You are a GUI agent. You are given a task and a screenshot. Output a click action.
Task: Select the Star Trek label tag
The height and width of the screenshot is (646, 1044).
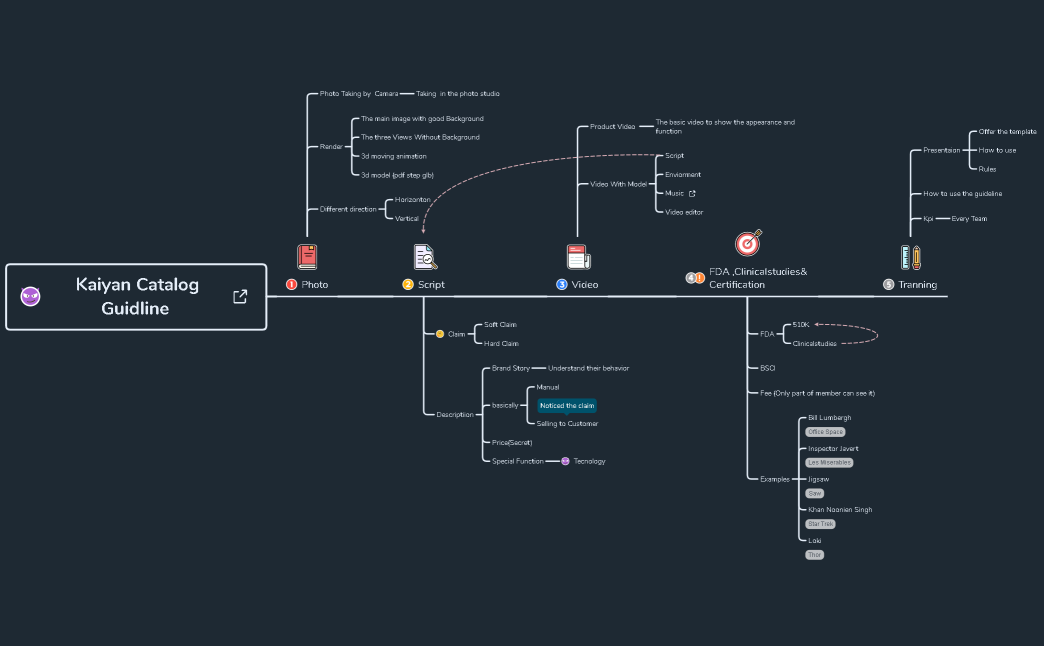click(x=821, y=524)
